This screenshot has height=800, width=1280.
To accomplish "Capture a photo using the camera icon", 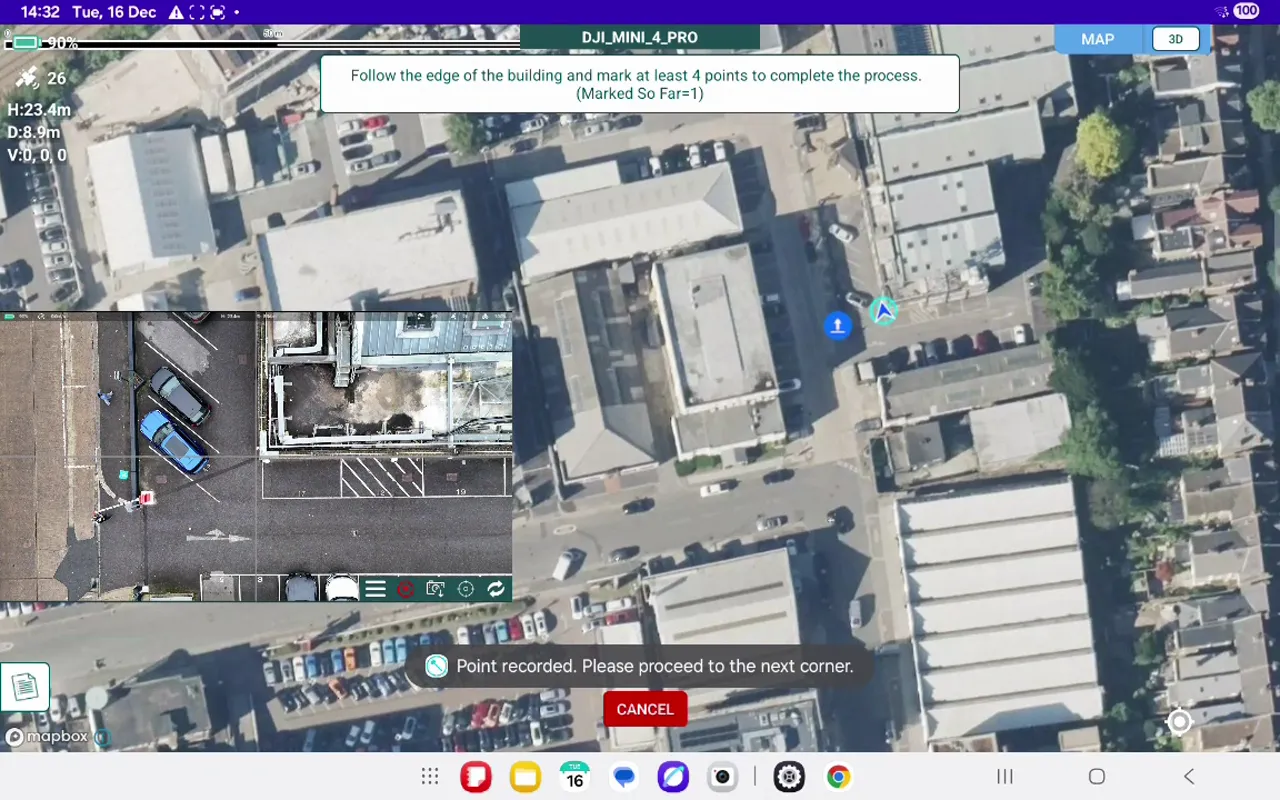I will pyautogui.click(x=436, y=589).
